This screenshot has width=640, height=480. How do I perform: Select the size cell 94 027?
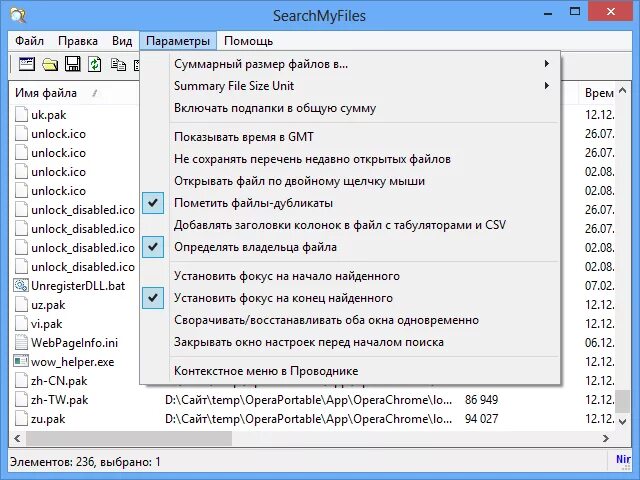point(481,419)
